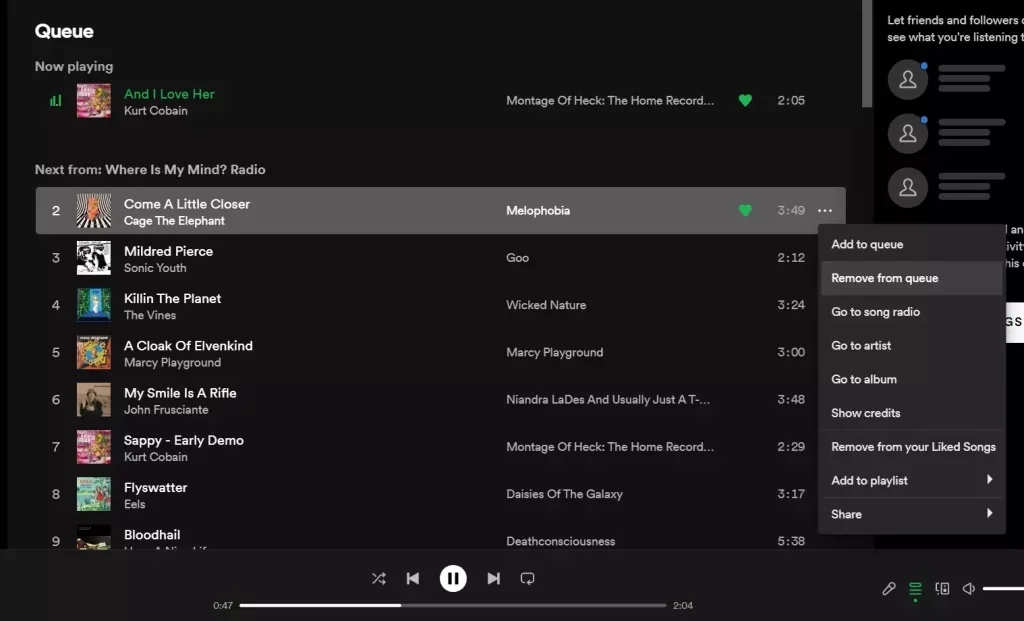Screen dimensions: 1024x621
Task: Select the Flyswatter song title
Action: tap(155, 488)
